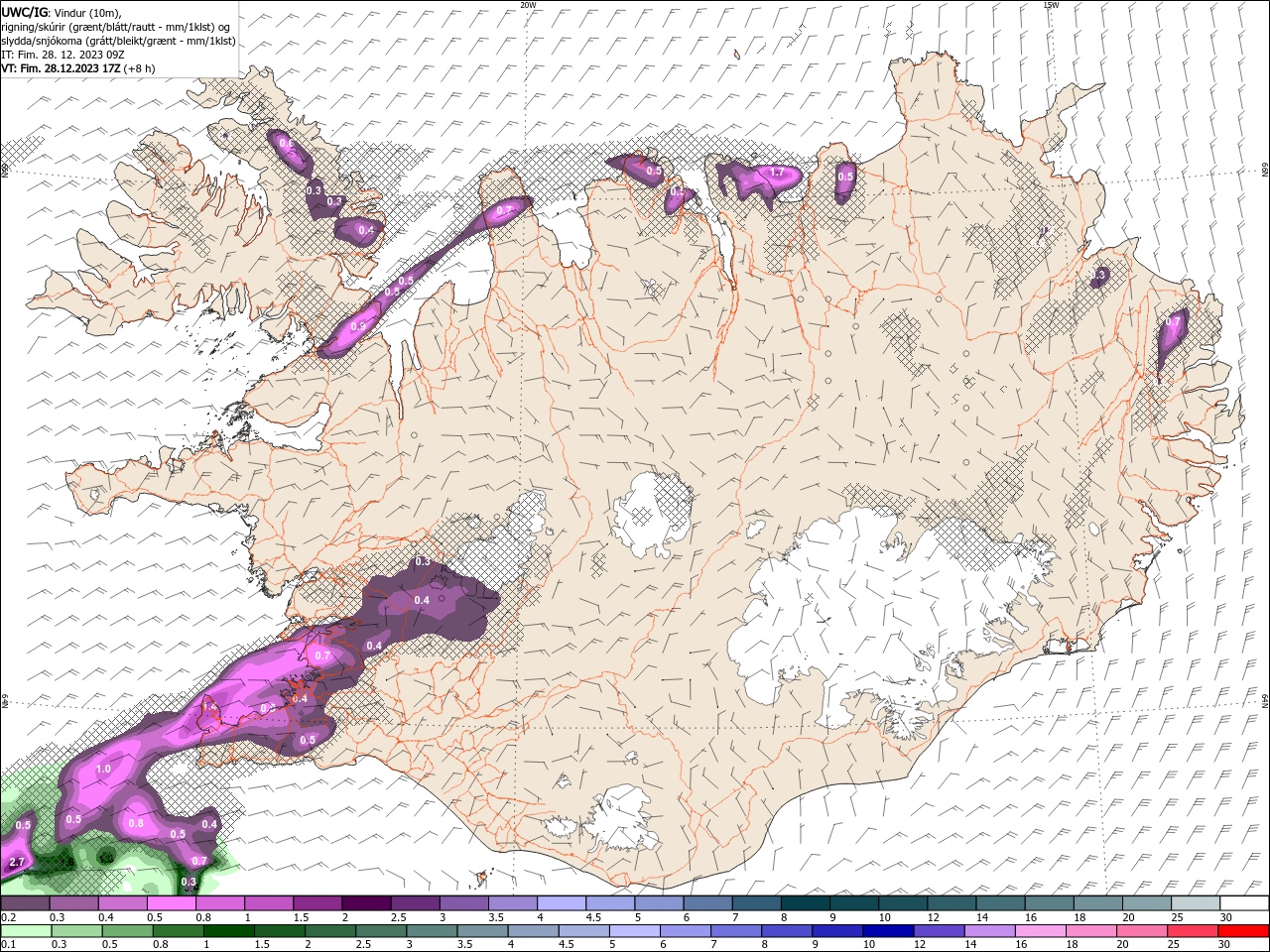
Task: Select upper legend swatch between 0.4 and 0.5
Action: [122, 903]
